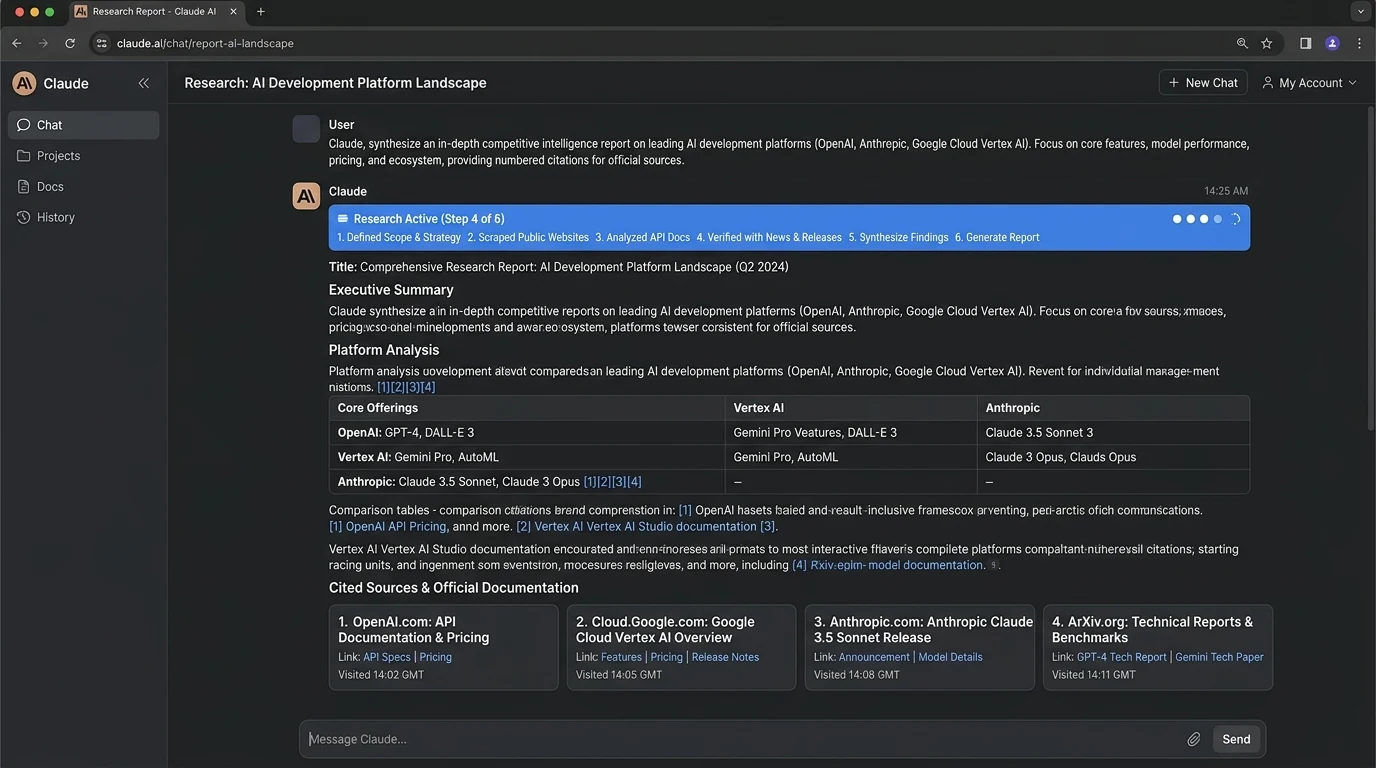Click the paperclip attachment icon
Image resolution: width=1376 pixels, height=768 pixels.
tap(1193, 739)
